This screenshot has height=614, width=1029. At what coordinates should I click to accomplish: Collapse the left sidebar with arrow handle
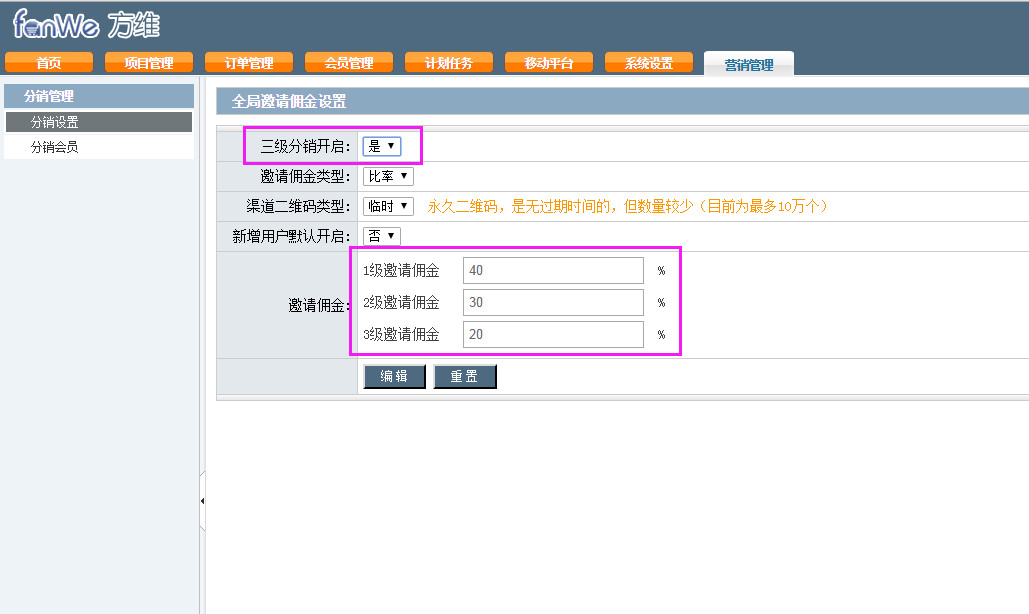[203, 499]
